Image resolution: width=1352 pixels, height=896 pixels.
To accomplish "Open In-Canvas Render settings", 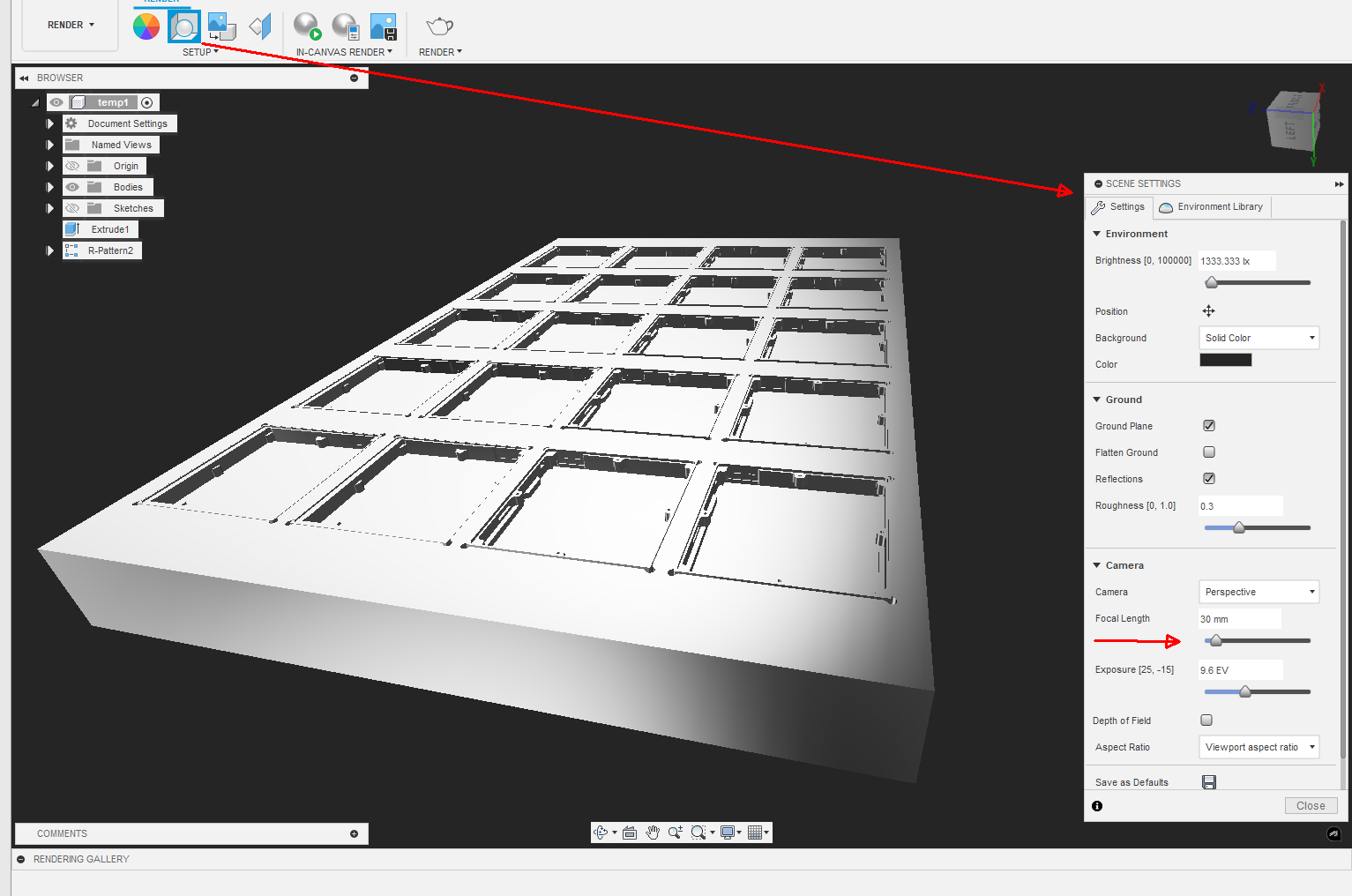I will click(345, 26).
